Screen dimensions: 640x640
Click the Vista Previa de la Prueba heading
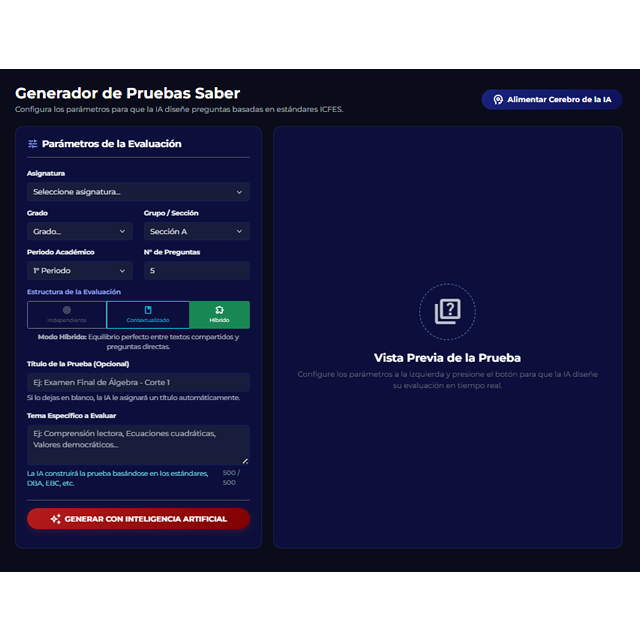pos(447,358)
